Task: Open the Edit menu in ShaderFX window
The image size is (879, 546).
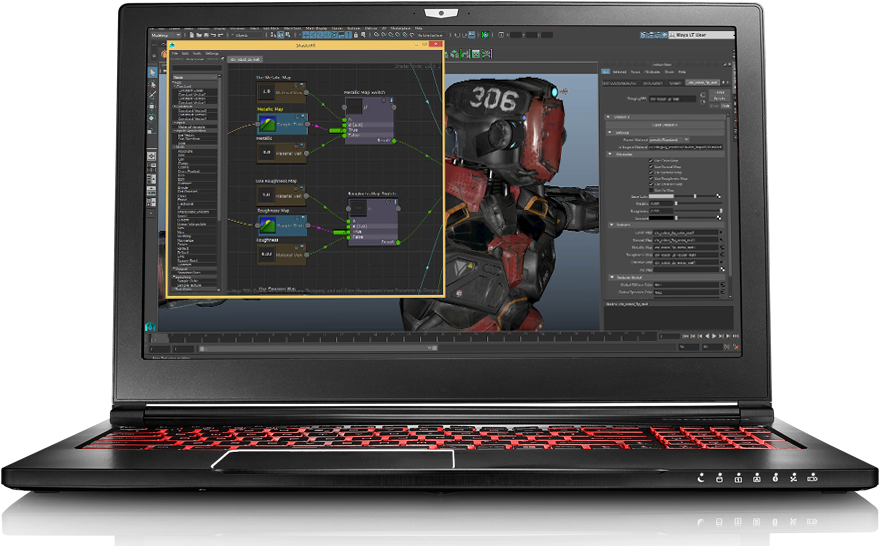Action: click(185, 53)
